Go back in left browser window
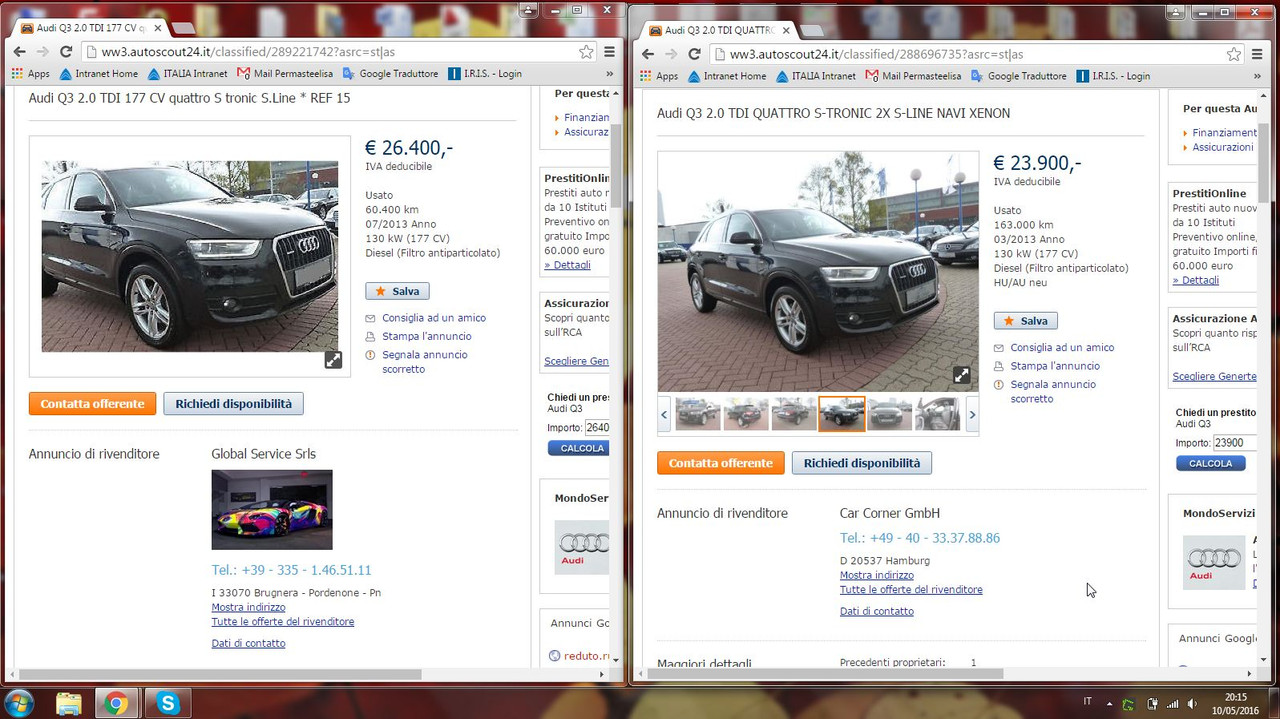This screenshot has width=1280, height=719. click(20, 52)
